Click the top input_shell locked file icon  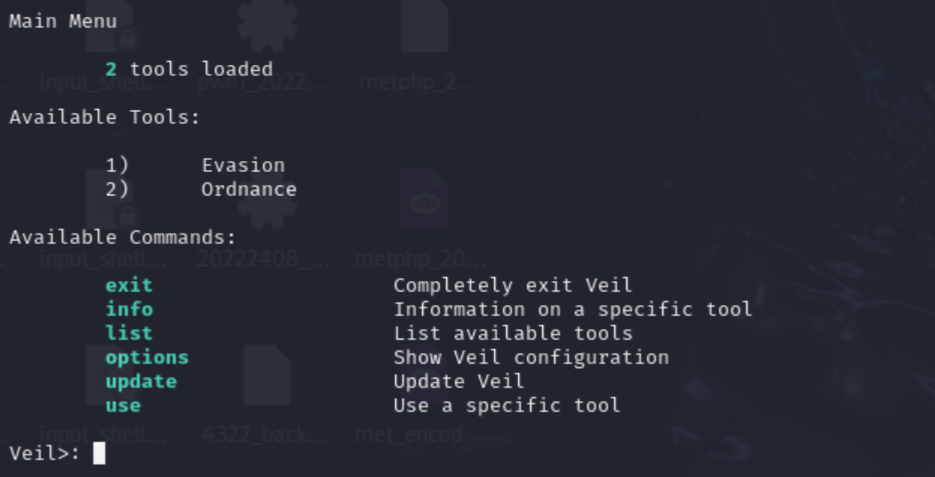110,28
